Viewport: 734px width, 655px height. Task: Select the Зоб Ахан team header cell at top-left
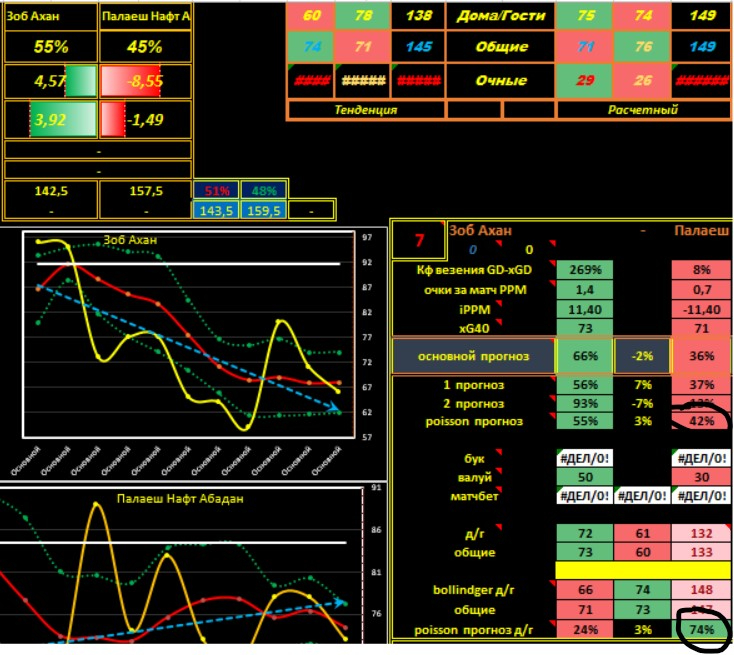point(50,16)
